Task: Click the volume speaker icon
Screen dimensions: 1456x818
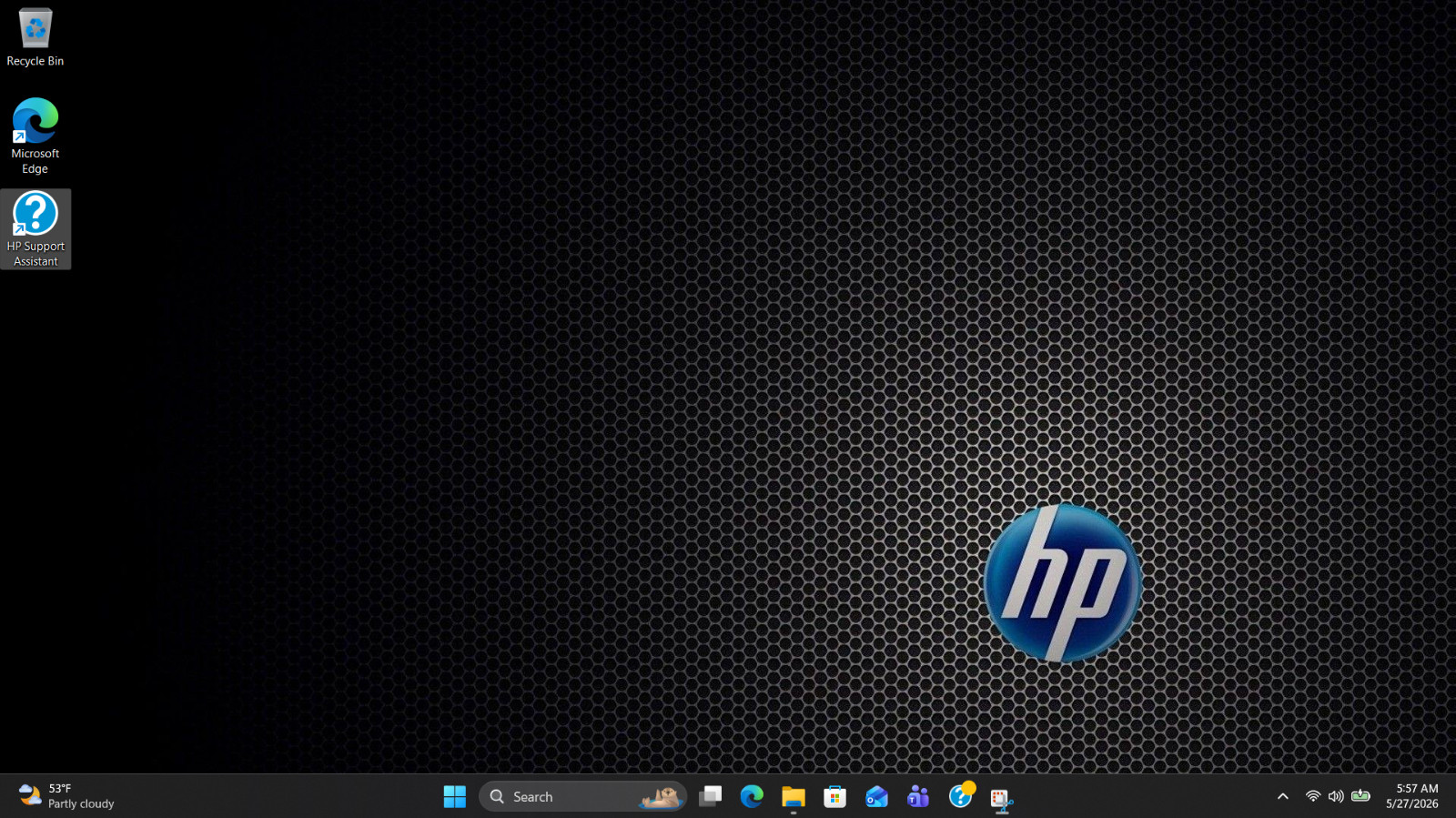Action: click(1336, 796)
